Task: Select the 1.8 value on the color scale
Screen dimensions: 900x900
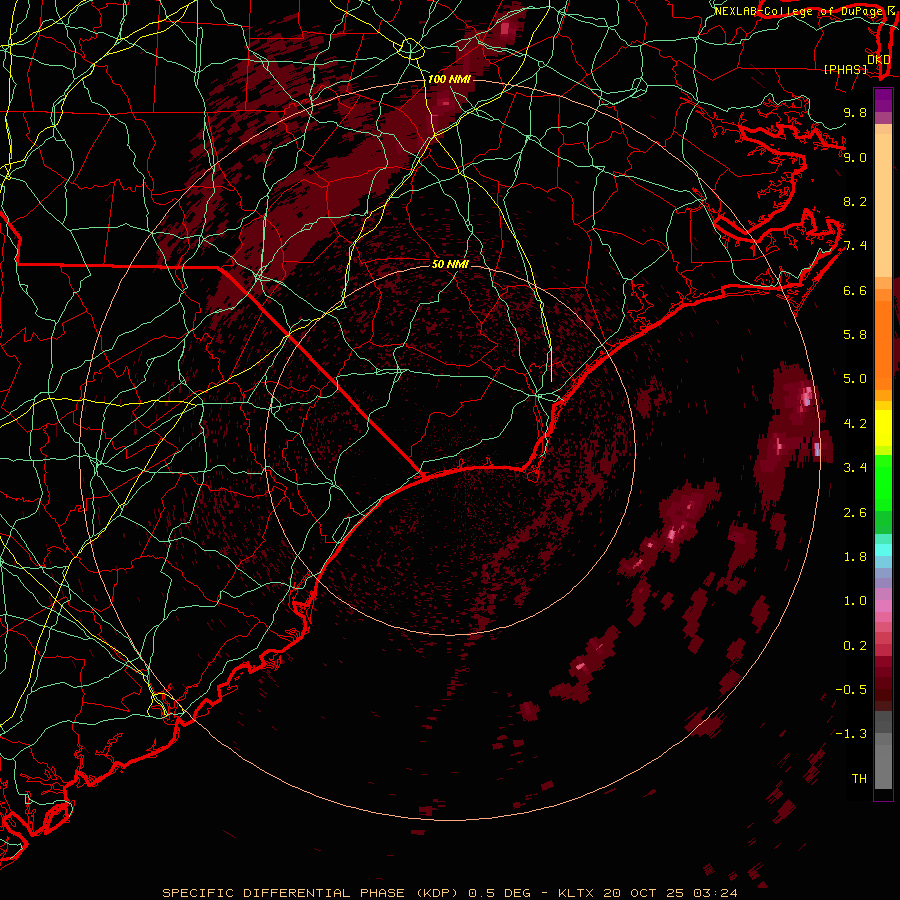Action: coord(855,557)
